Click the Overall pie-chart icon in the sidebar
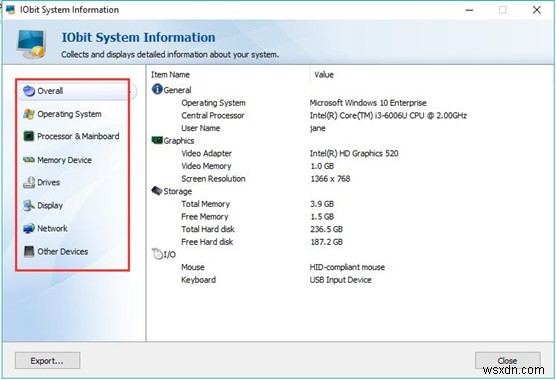The width and height of the screenshot is (556, 380). pyautogui.click(x=29, y=91)
